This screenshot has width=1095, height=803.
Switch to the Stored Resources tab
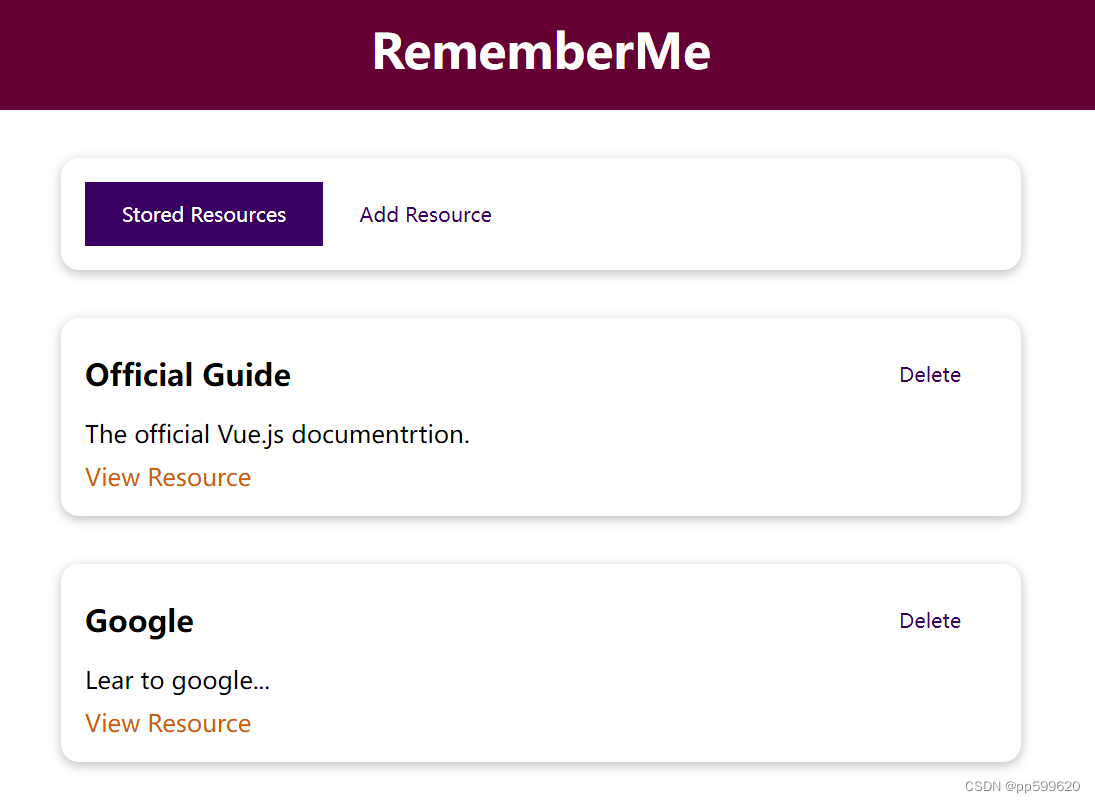(204, 214)
